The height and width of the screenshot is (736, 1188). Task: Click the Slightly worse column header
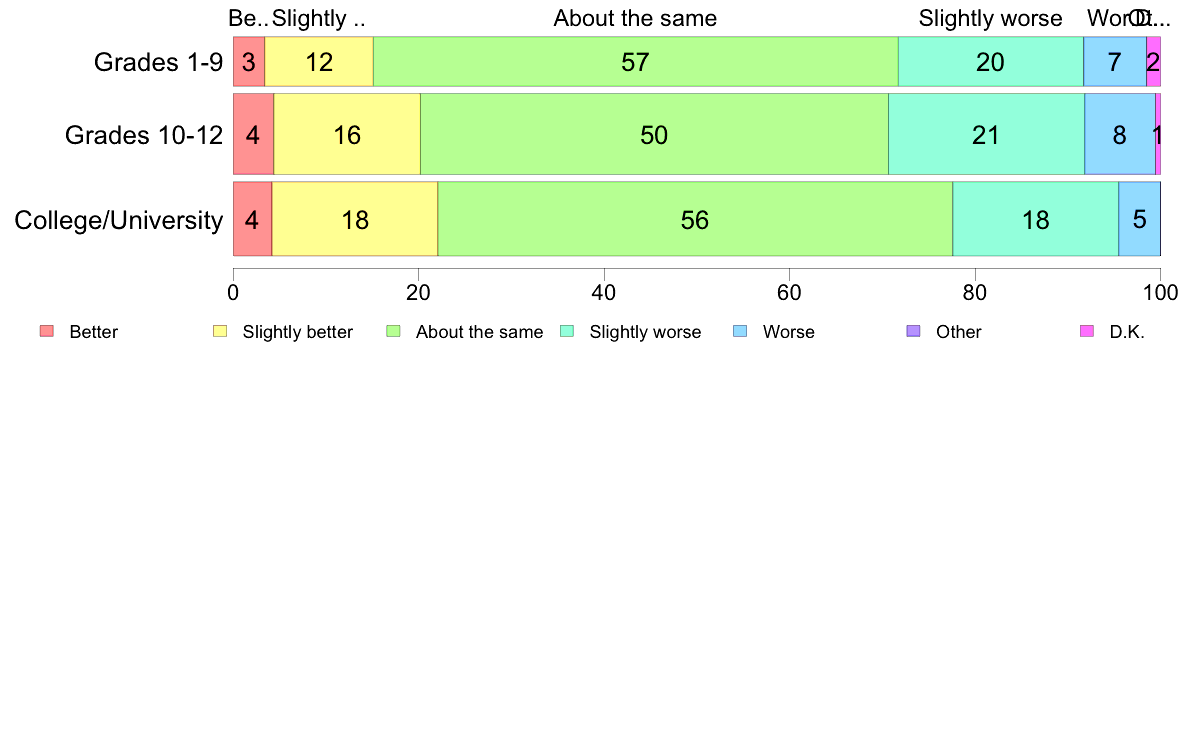point(990,18)
